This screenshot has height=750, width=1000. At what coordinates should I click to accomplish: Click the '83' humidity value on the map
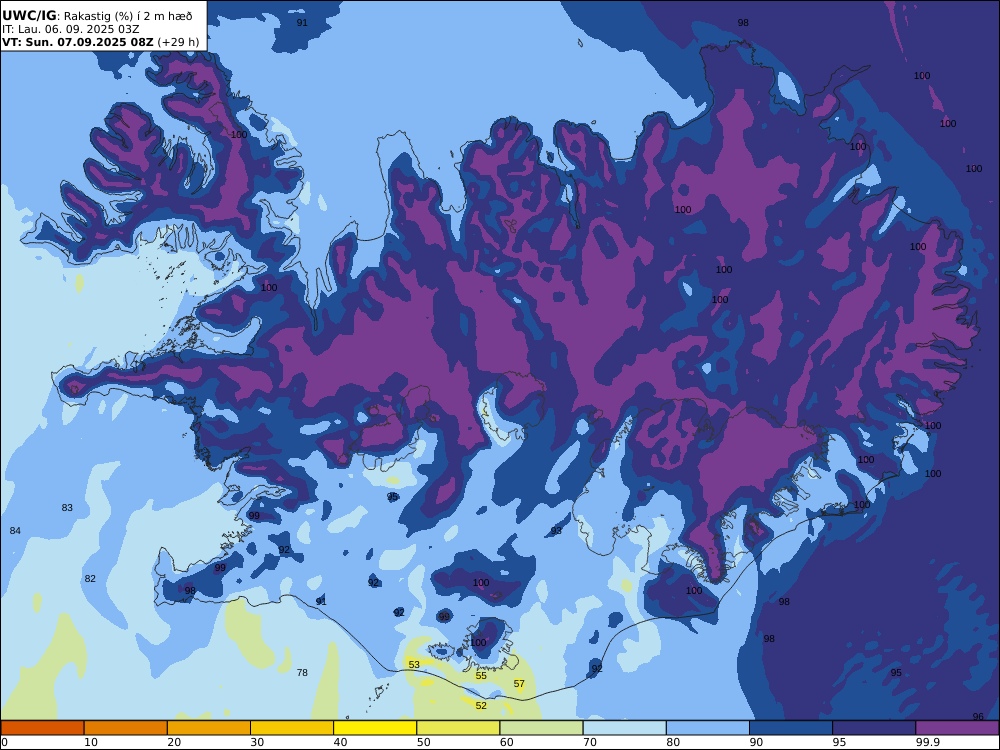click(67, 508)
